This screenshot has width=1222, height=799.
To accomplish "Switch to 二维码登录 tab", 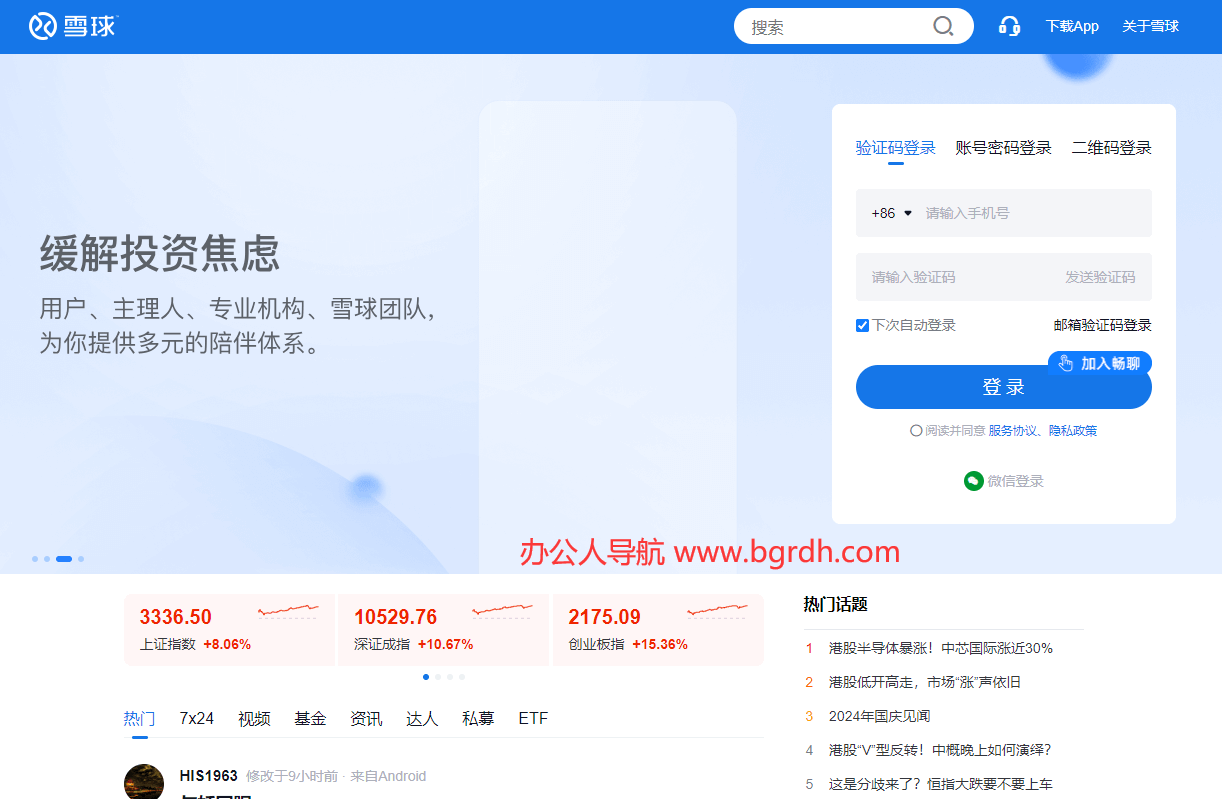I will pyautogui.click(x=1111, y=148).
